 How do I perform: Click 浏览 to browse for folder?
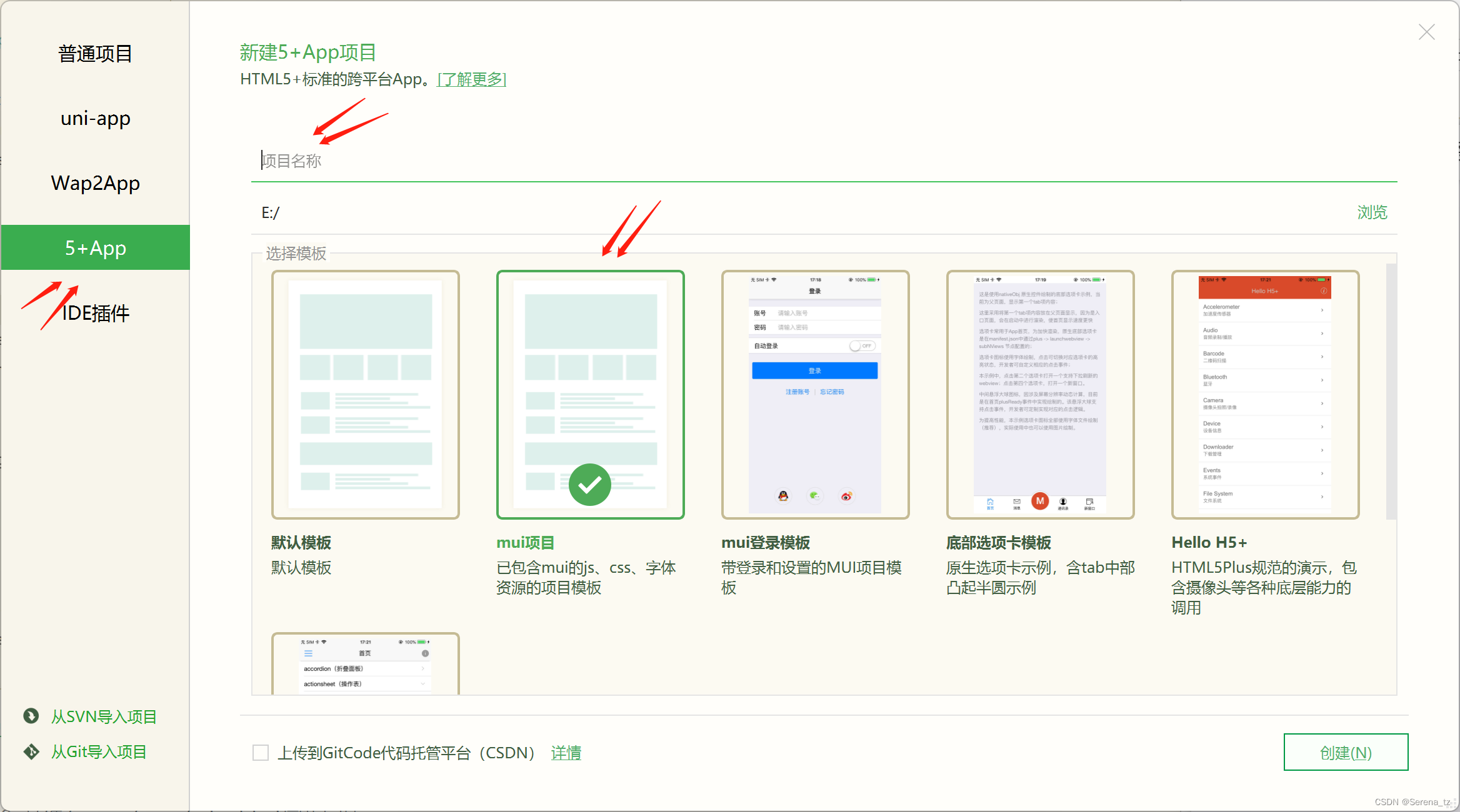point(1372,212)
